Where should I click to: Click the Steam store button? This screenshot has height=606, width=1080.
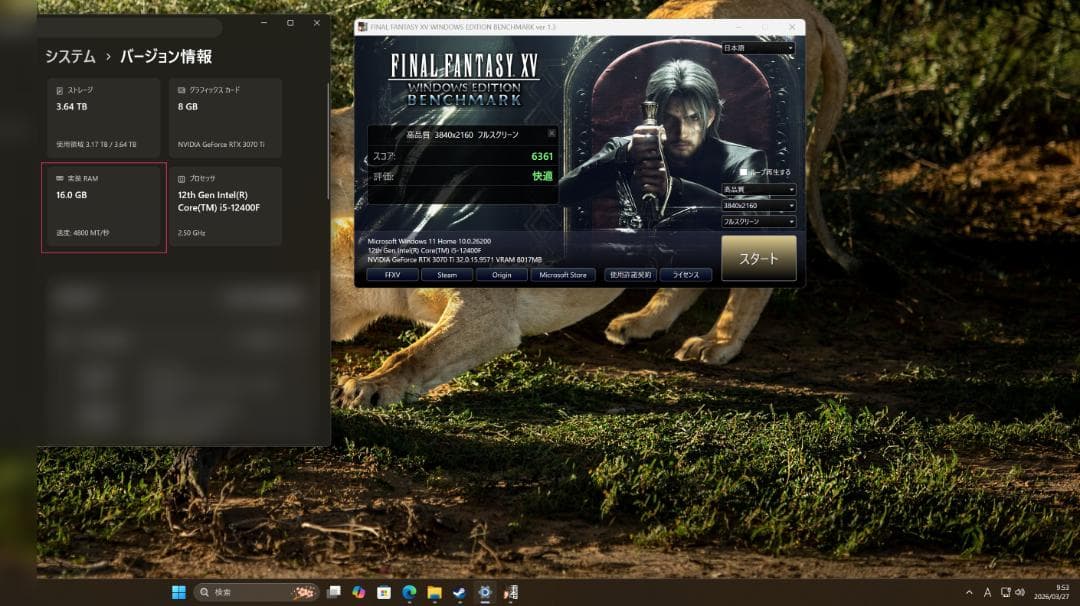(x=447, y=275)
